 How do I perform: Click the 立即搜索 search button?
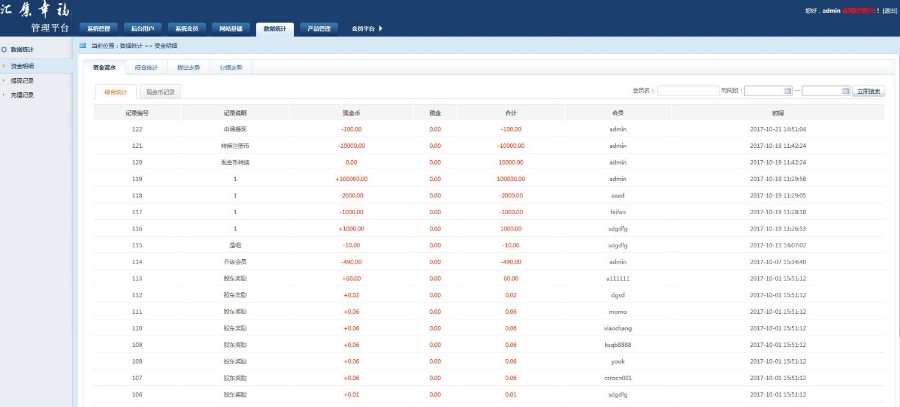point(869,91)
